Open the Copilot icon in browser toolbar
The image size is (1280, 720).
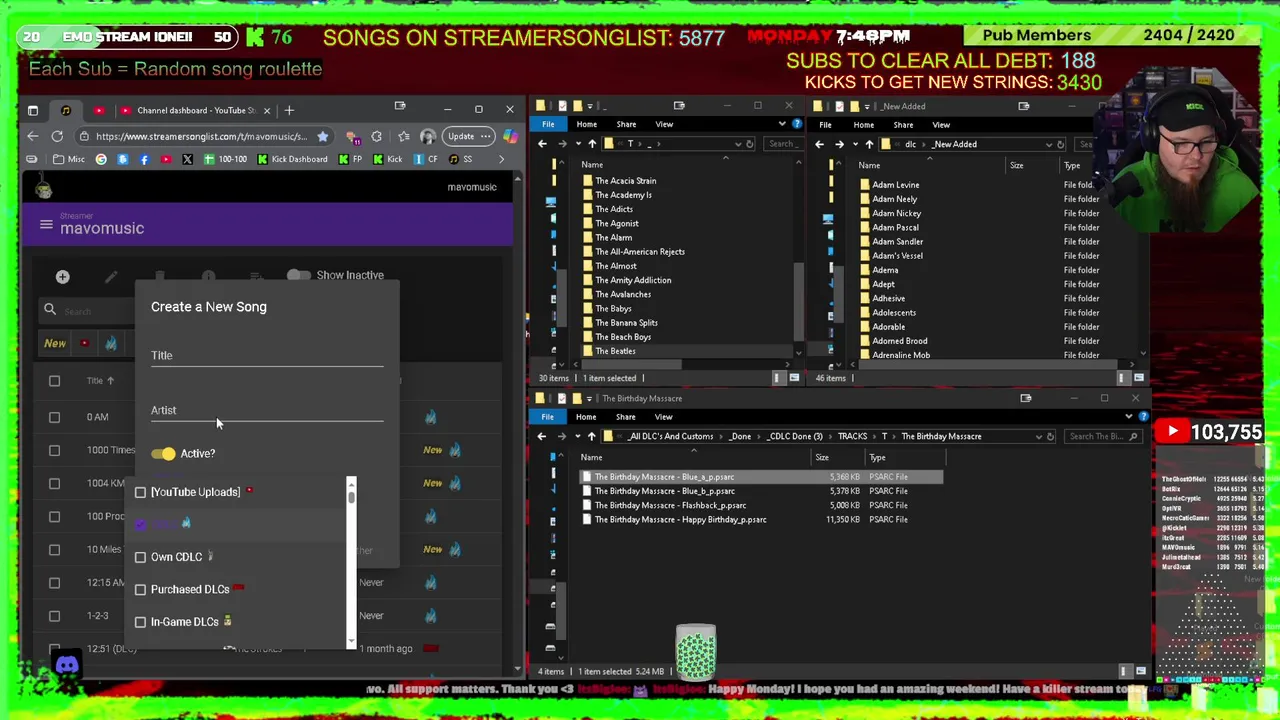coord(510,136)
